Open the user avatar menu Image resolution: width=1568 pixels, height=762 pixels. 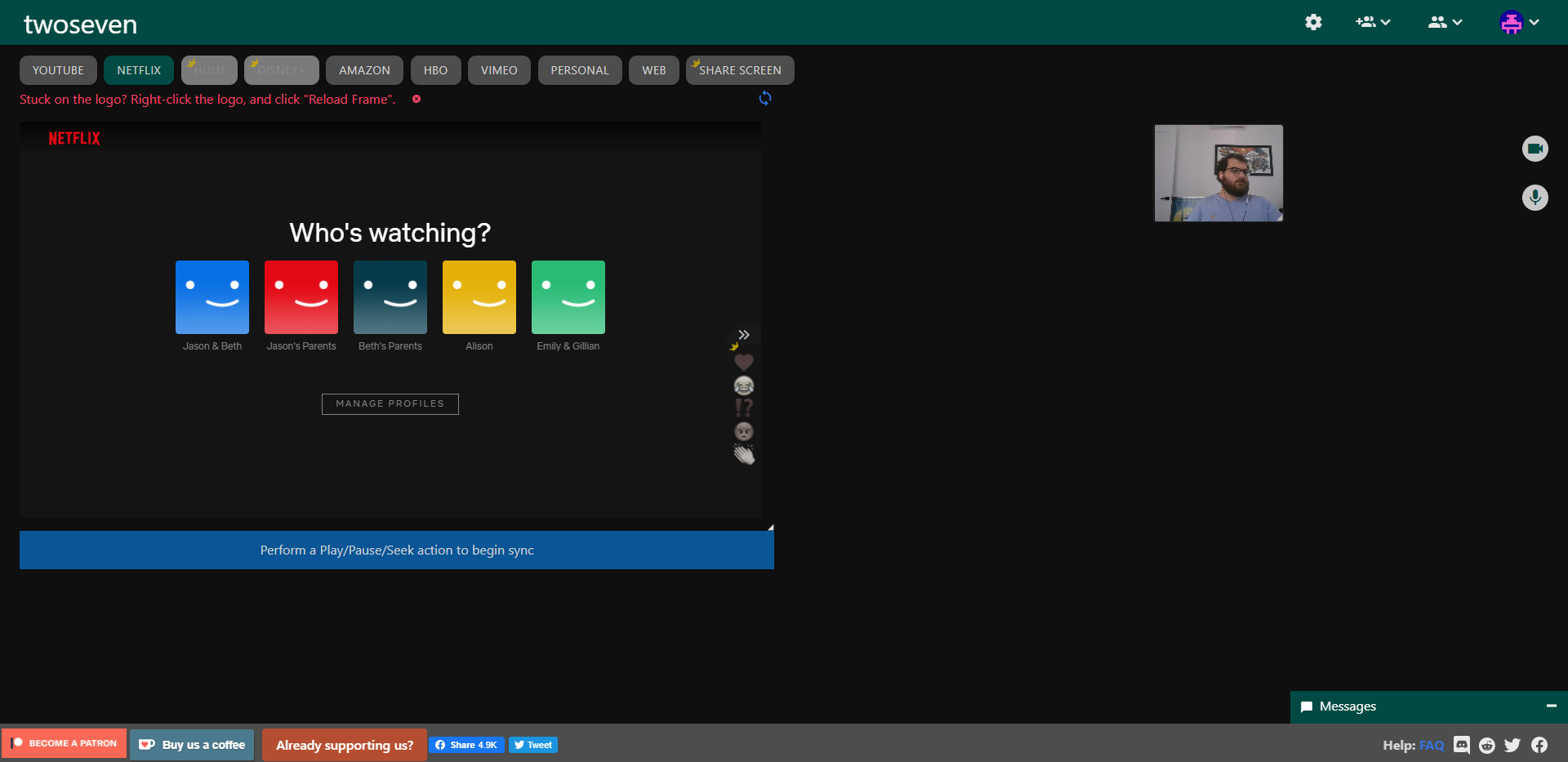[1519, 22]
